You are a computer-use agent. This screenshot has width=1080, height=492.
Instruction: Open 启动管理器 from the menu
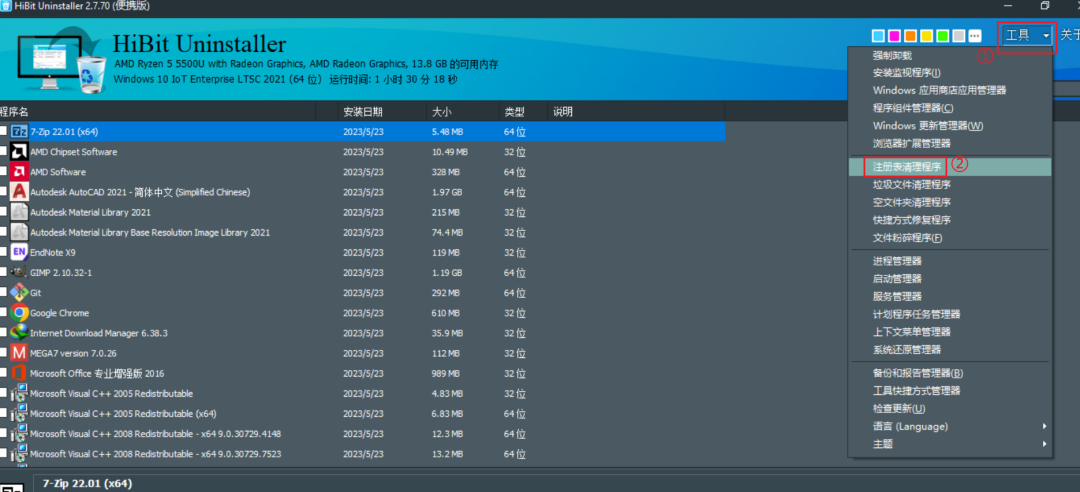pos(950,279)
